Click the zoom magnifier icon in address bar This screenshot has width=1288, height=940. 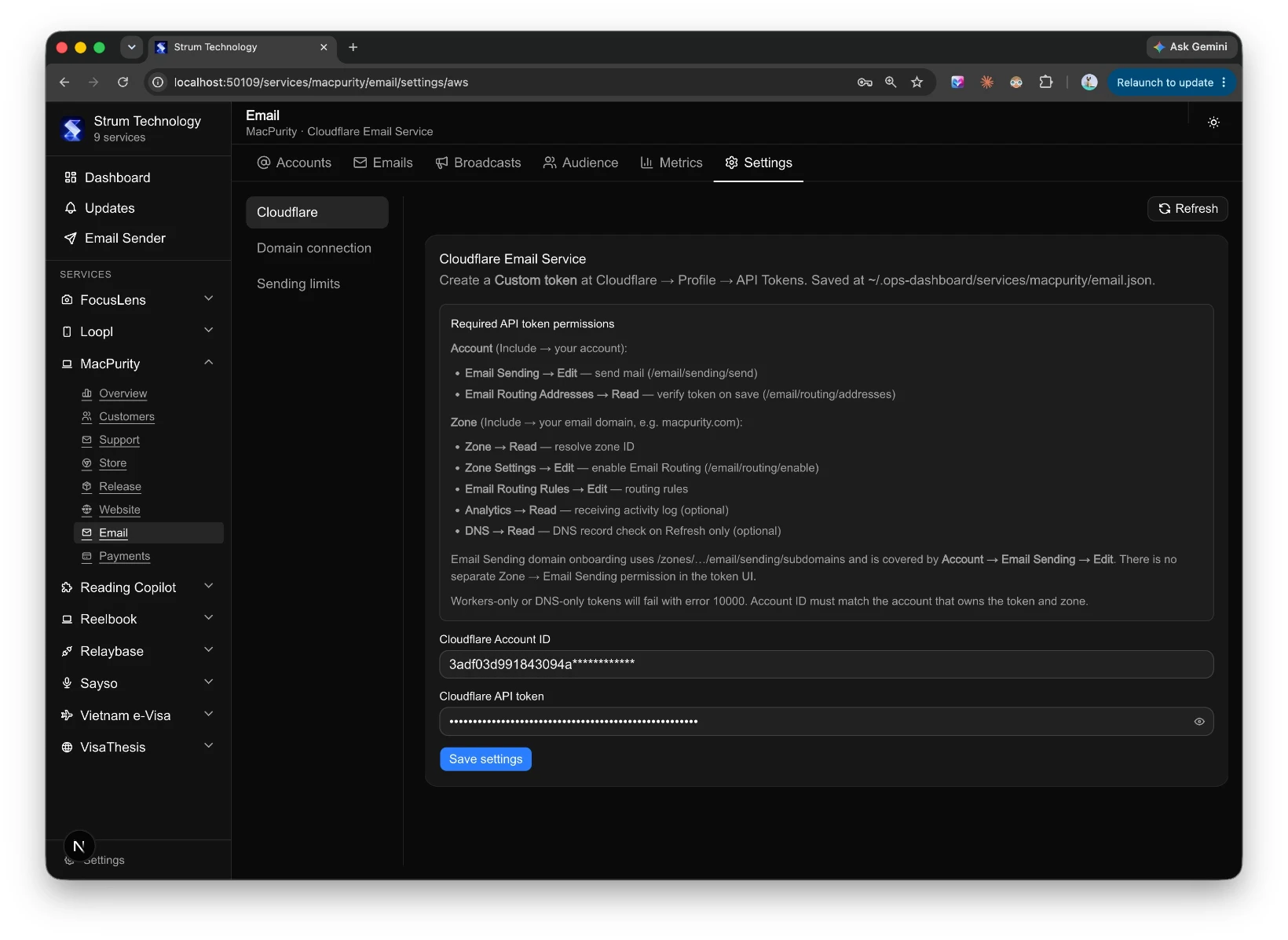tap(891, 82)
